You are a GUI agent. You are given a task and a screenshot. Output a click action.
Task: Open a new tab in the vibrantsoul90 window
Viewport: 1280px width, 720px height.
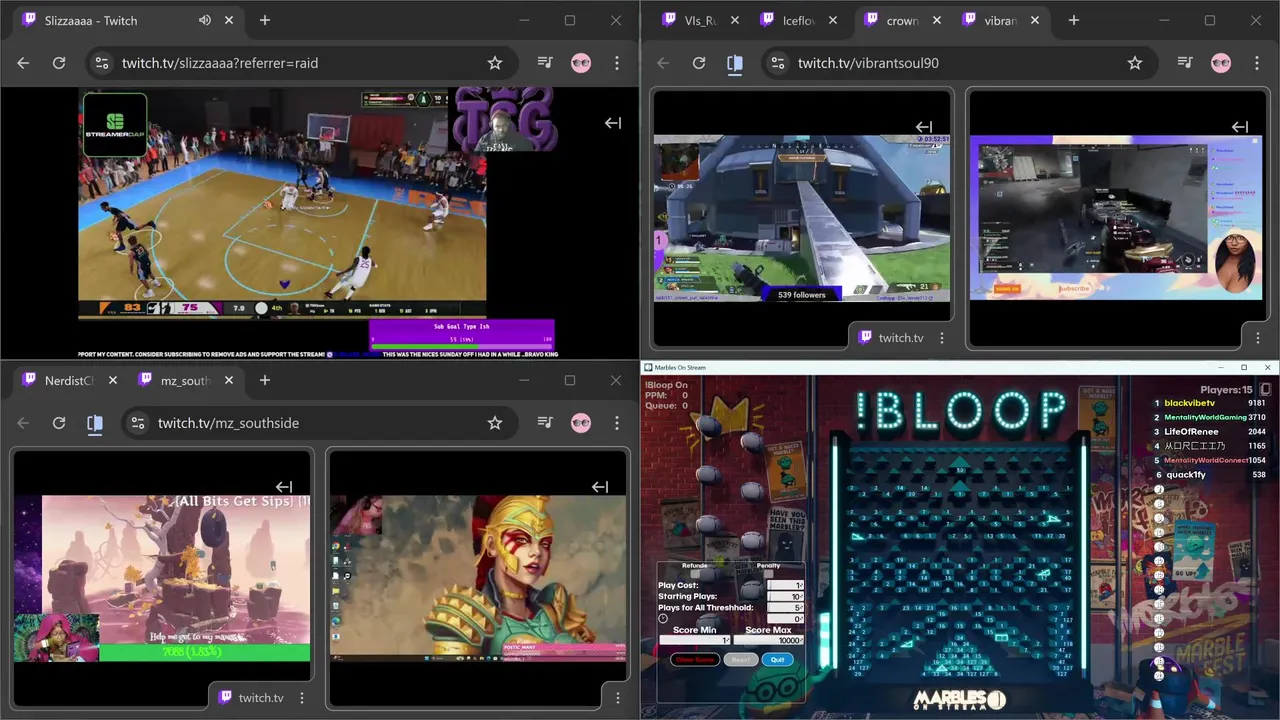pos(1073,20)
